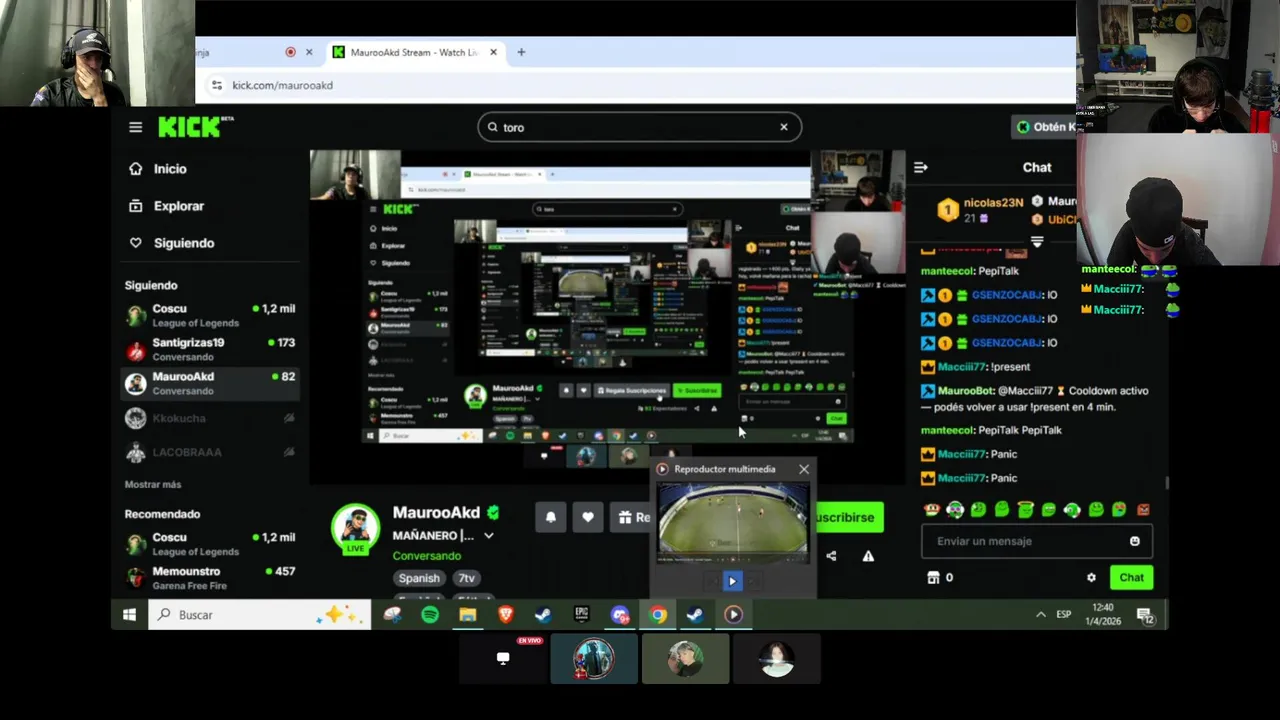Open Memounstro recommended channel
1280x720 pixels.
point(210,578)
